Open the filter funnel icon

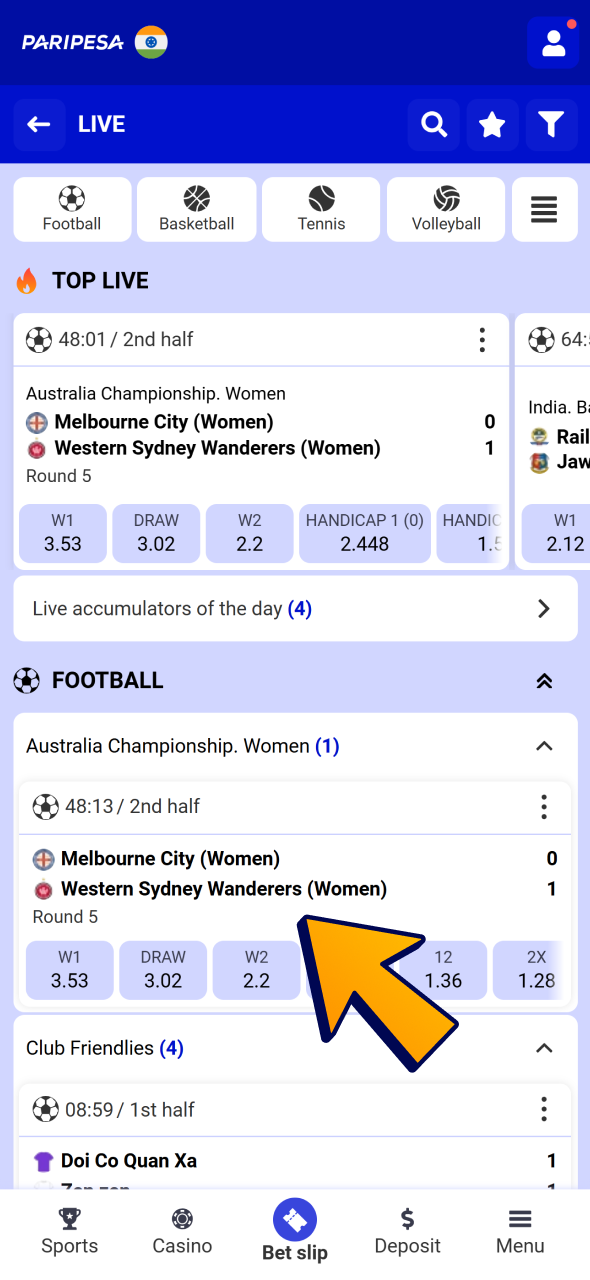click(551, 124)
